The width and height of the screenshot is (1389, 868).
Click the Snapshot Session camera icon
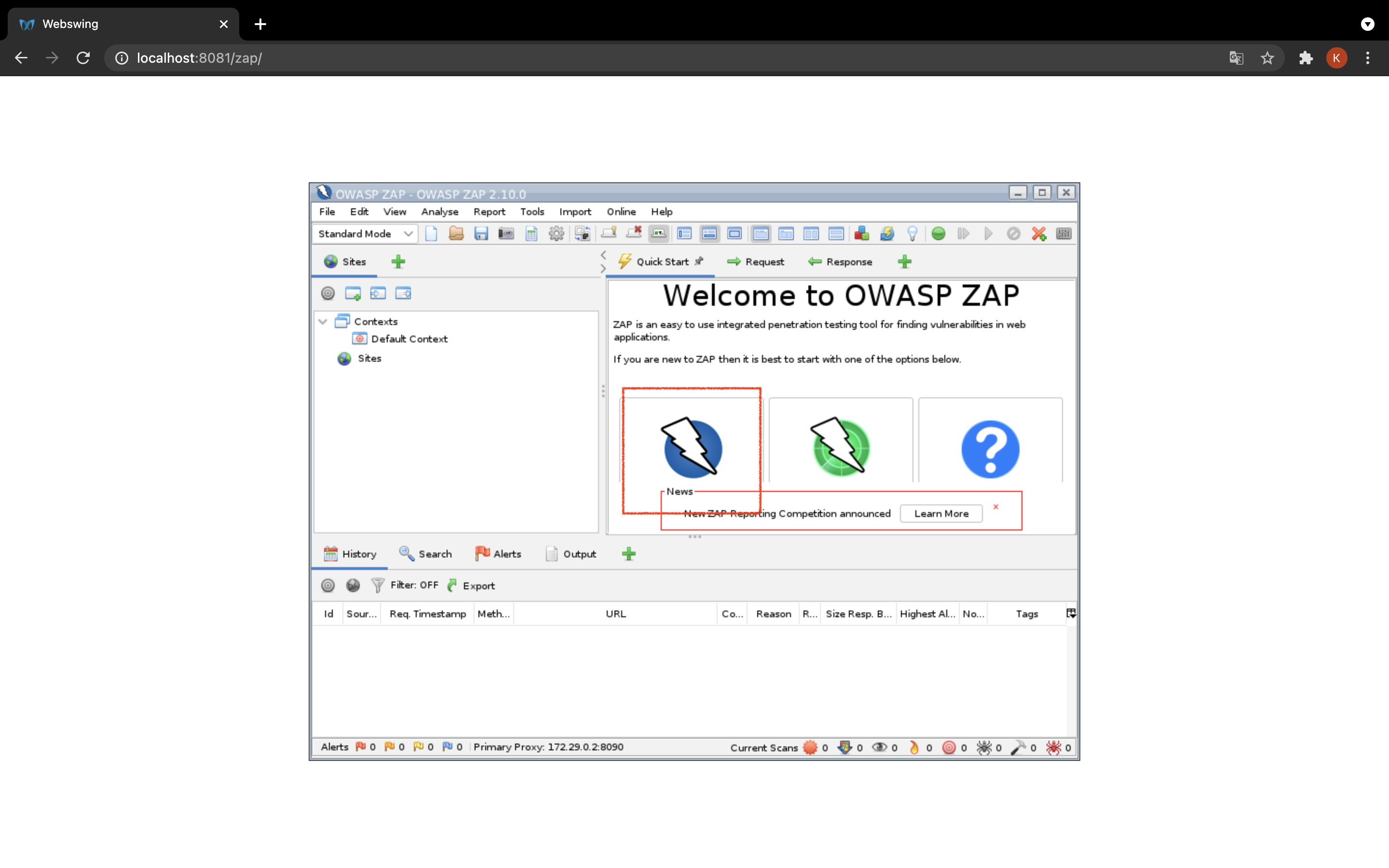[x=505, y=234]
